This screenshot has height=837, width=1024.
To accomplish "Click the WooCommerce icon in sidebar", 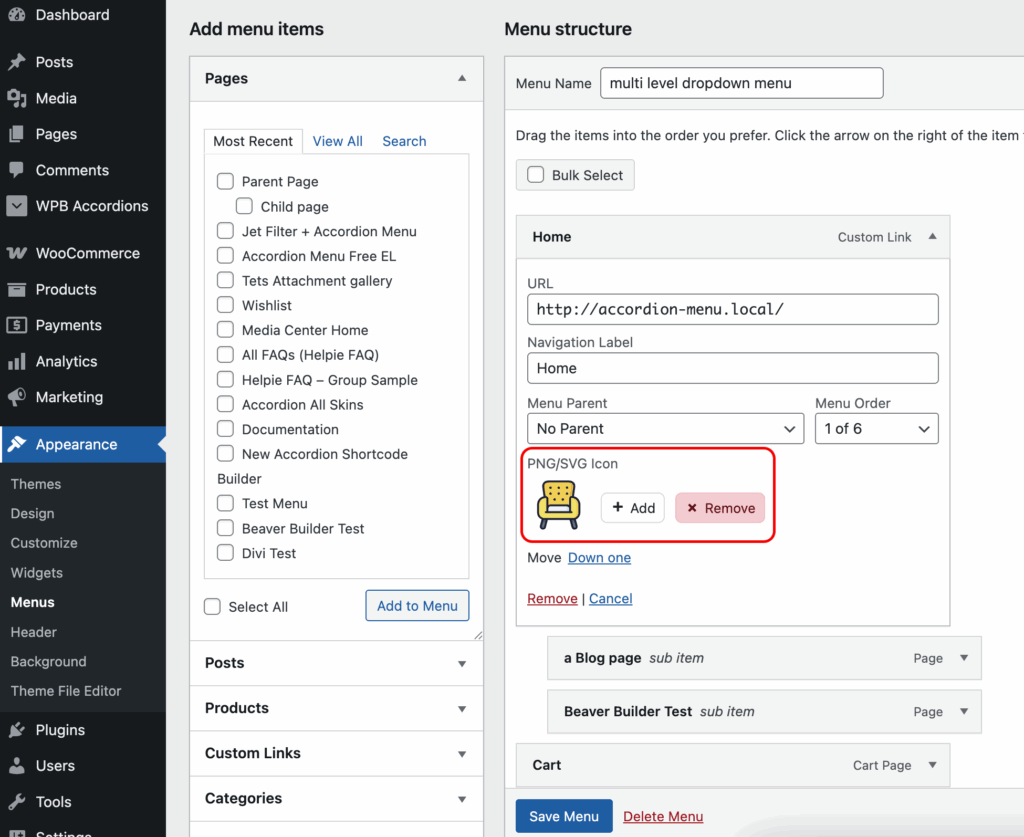I will (16, 254).
